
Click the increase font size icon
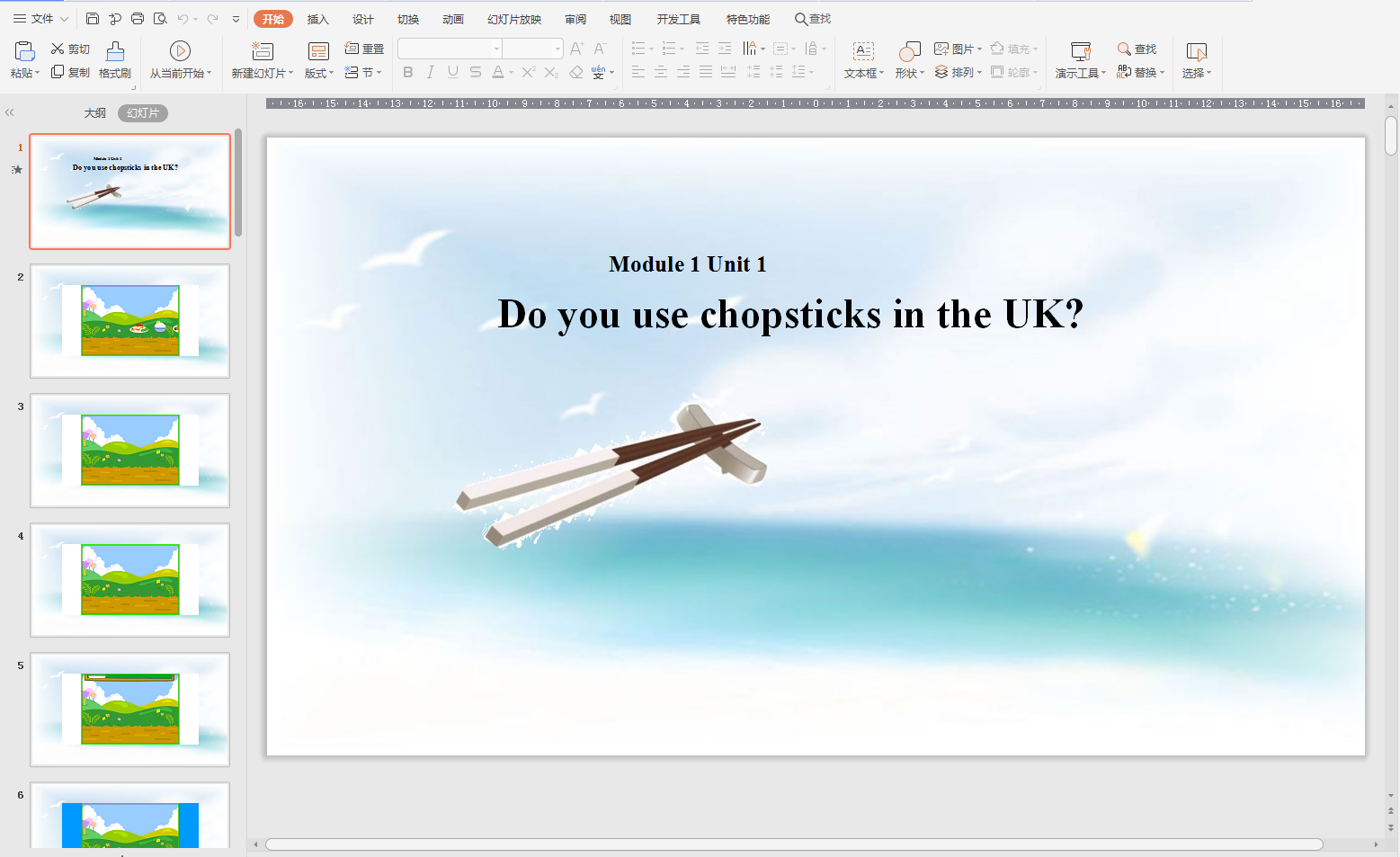(577, 49)
